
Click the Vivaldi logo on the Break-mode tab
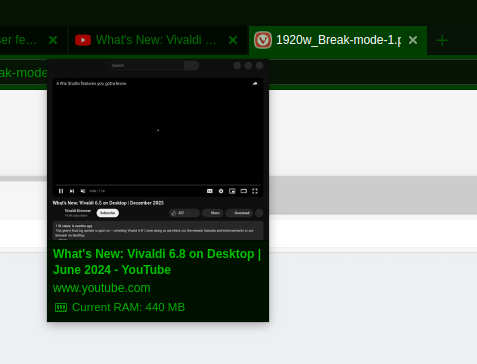coord(263,40)
